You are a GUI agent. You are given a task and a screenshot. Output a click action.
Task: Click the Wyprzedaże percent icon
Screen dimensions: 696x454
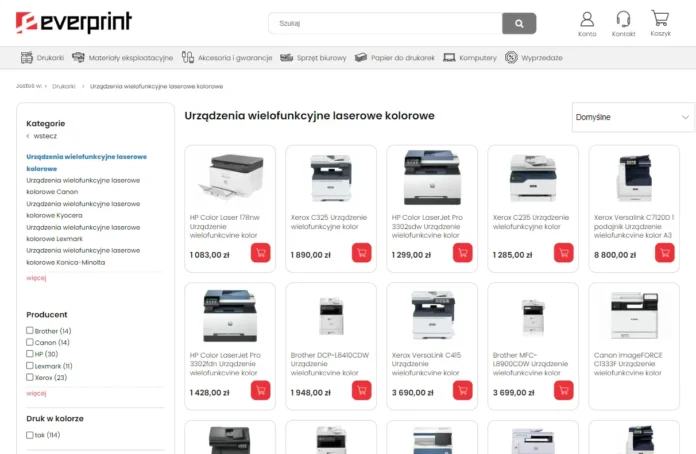(x=511, y=58)
